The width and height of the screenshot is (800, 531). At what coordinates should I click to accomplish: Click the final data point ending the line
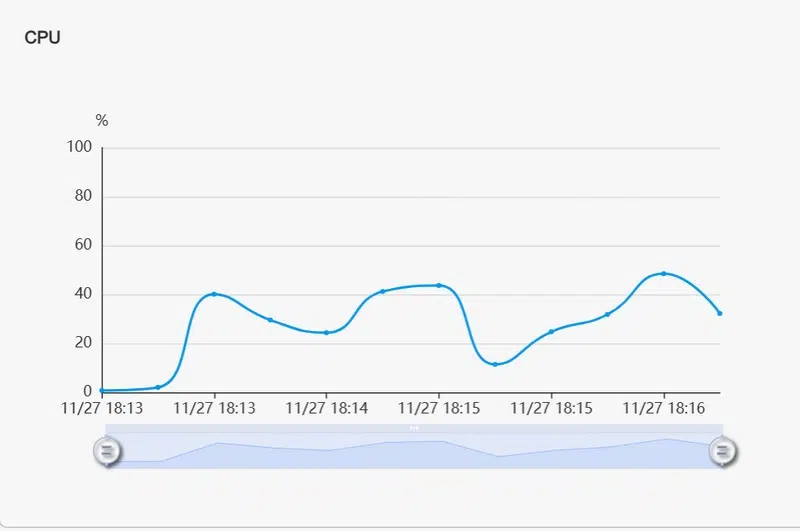pos(719,313)
